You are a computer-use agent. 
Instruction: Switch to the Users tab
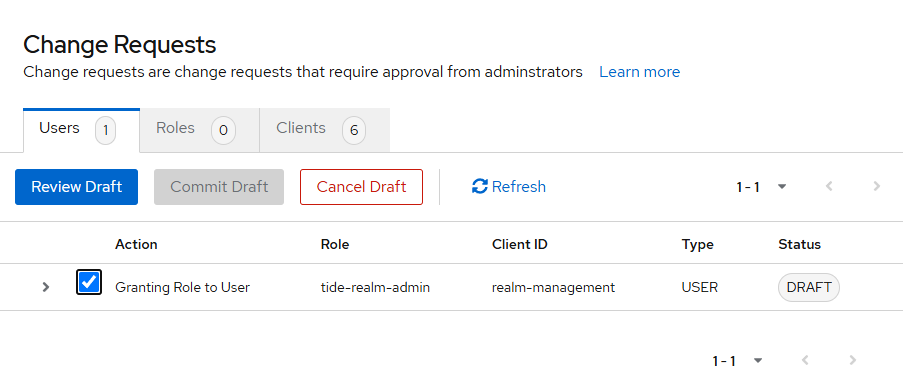(x=81, y=130)
